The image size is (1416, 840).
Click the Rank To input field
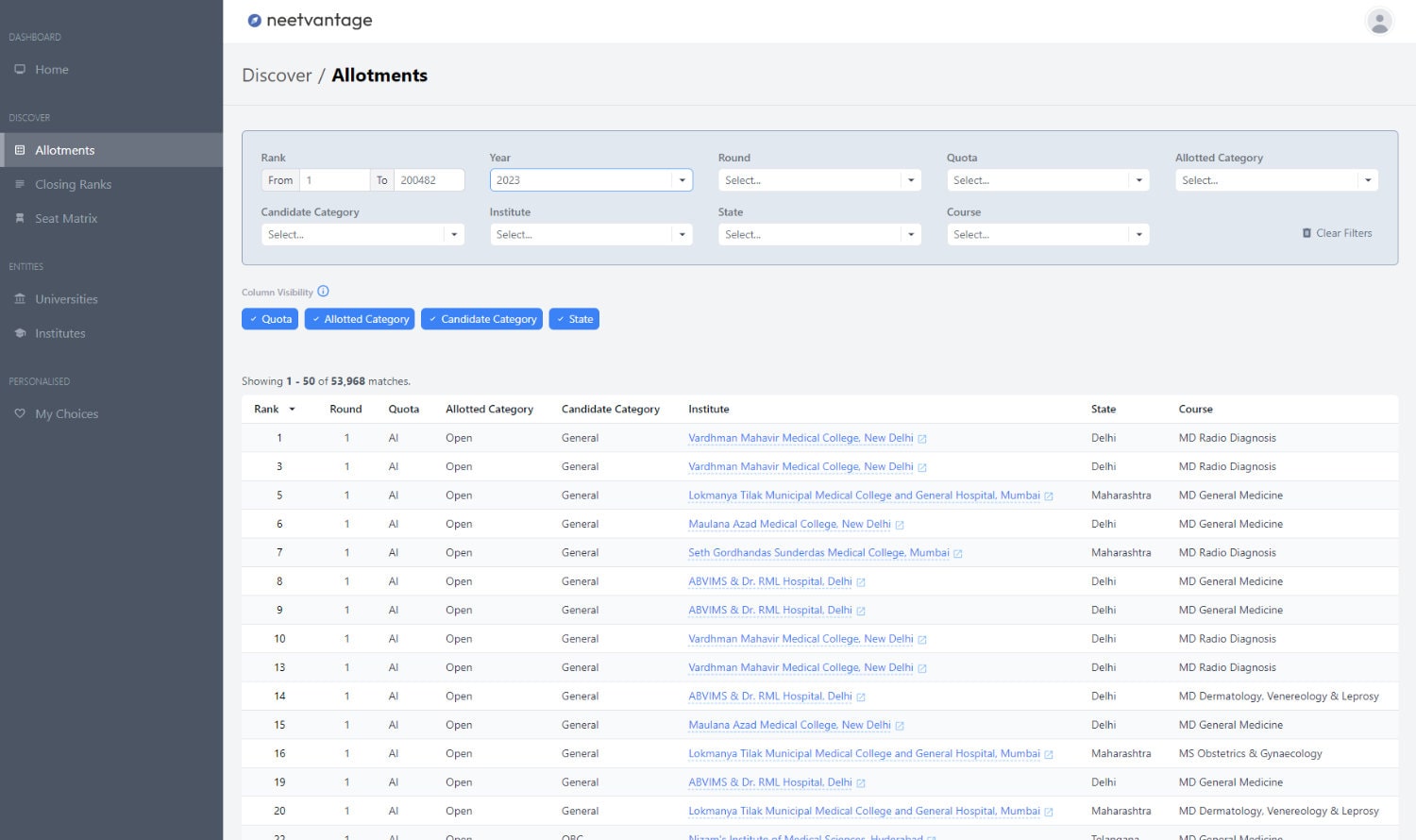(x=429, y=180)
